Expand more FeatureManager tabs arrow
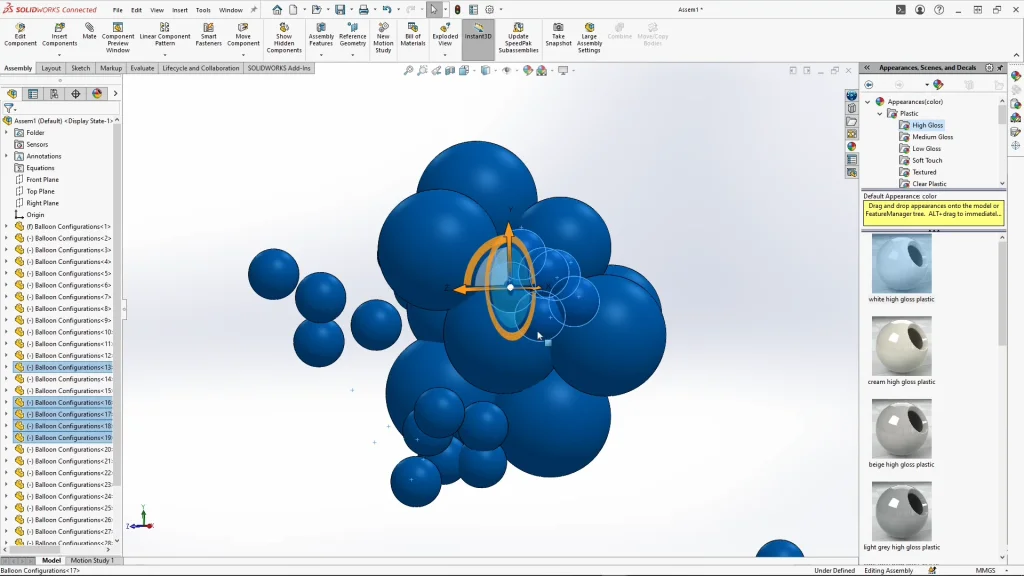 pos(116,94)
